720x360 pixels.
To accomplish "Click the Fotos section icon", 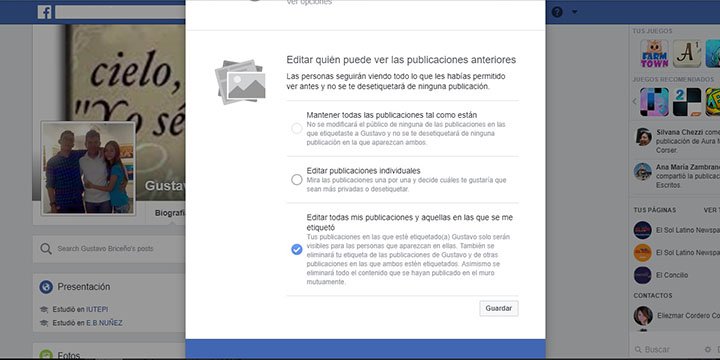I will click(x=46, y=355).
